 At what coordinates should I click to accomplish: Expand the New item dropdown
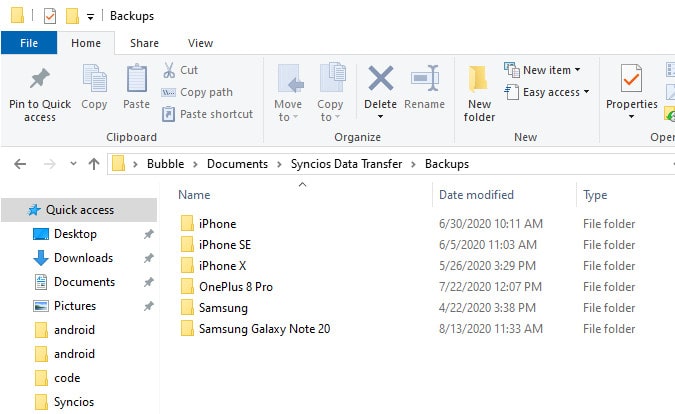click(x=577, y=70)
